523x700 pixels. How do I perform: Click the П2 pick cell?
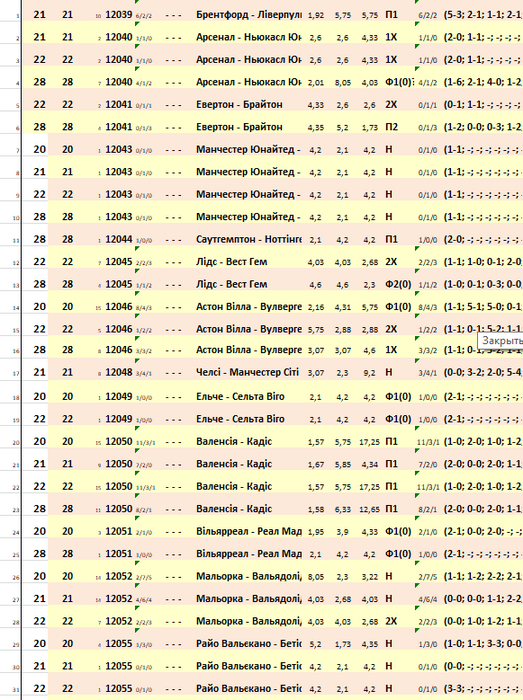[x=391, y=127]
